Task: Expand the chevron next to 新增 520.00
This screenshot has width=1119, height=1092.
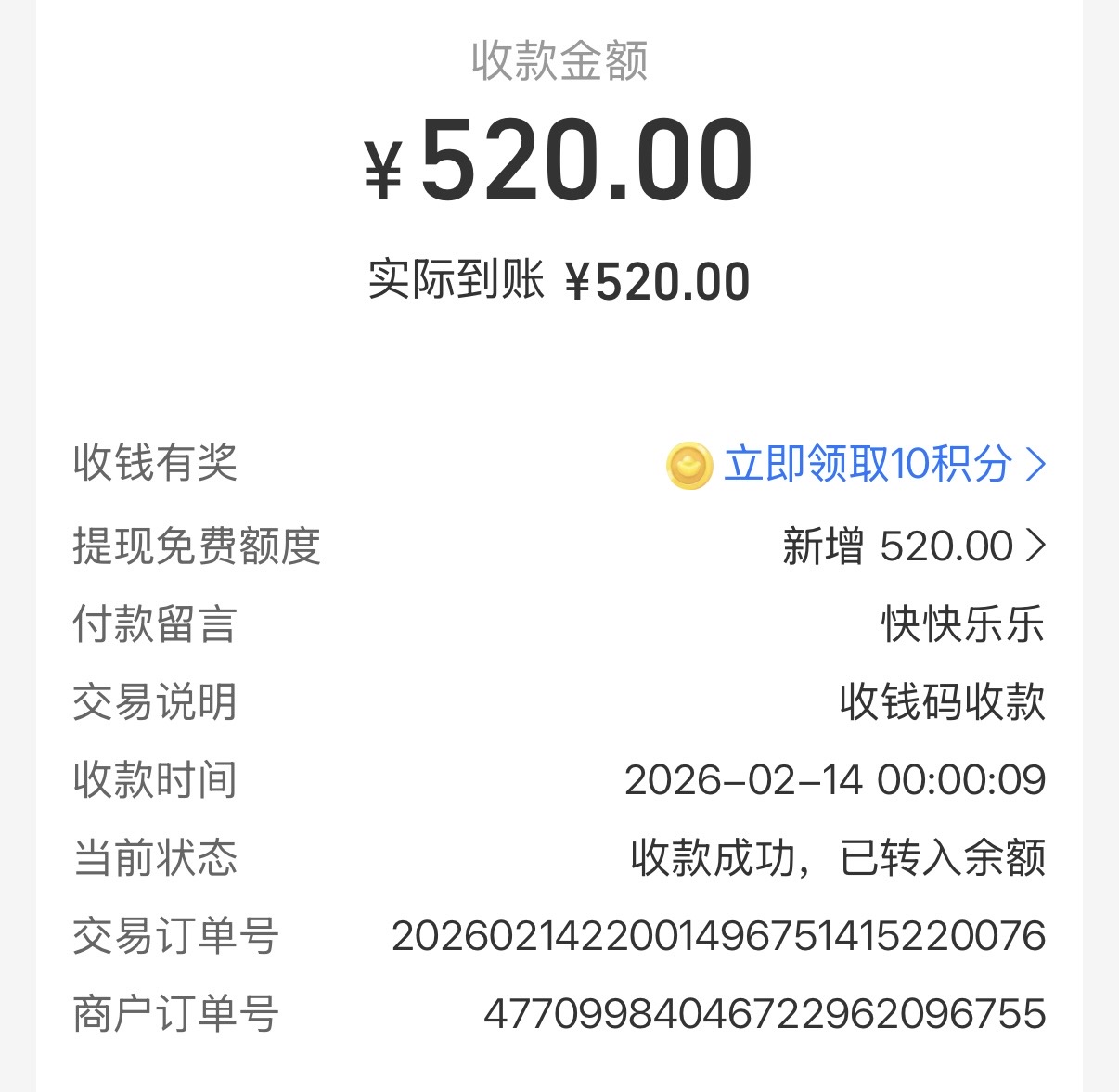Action: [1035, 546]
